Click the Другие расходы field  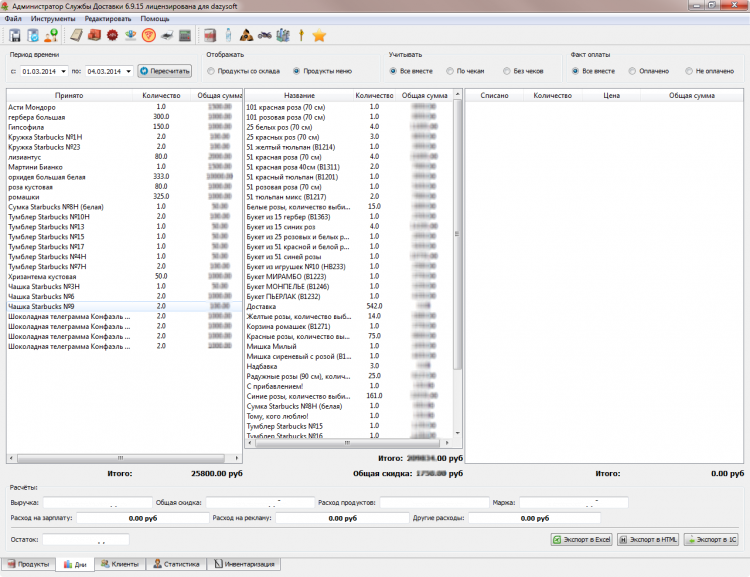tap(534, 518)
